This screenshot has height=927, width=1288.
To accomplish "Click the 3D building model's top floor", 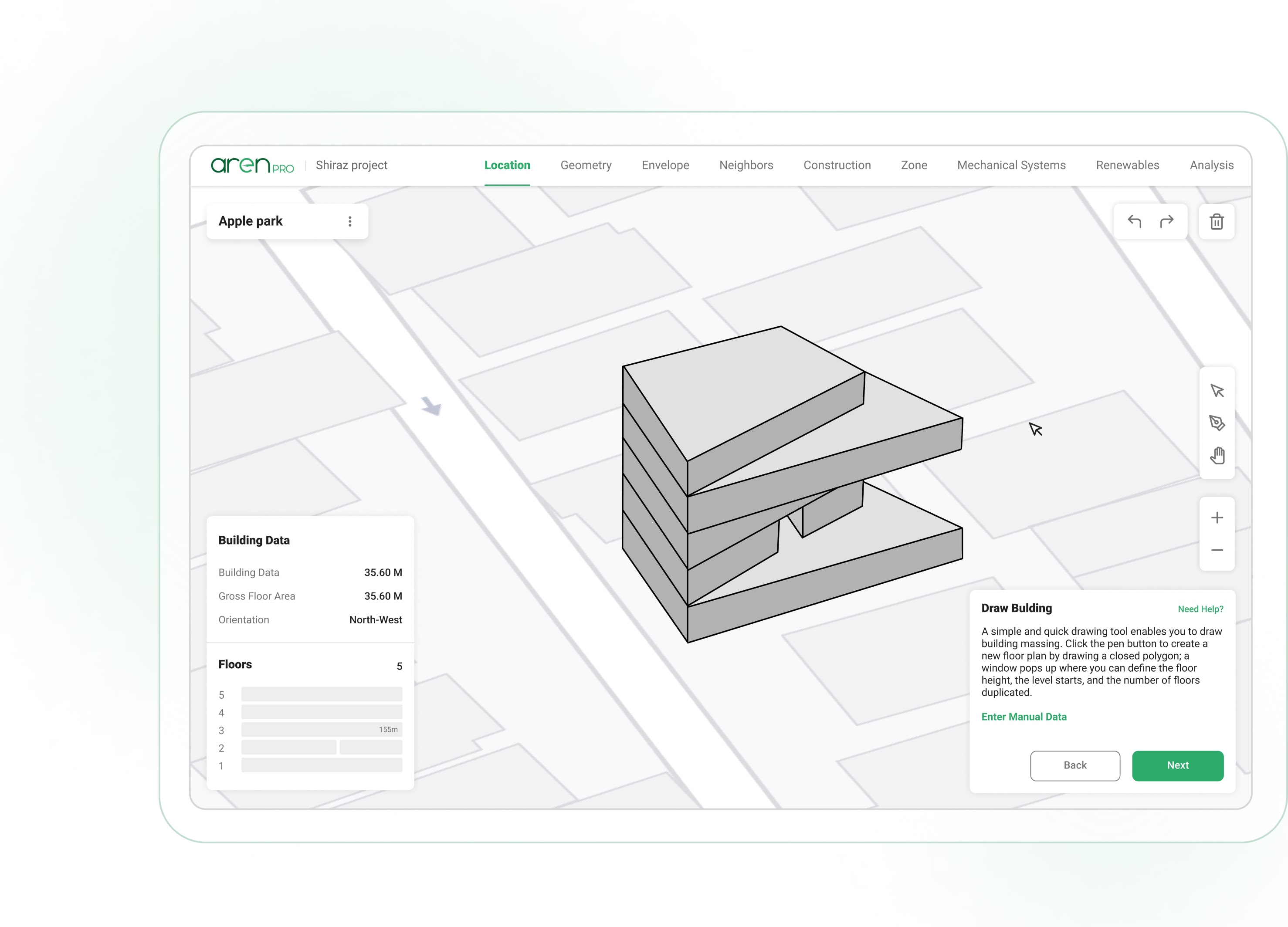I will tap(738, 392).
